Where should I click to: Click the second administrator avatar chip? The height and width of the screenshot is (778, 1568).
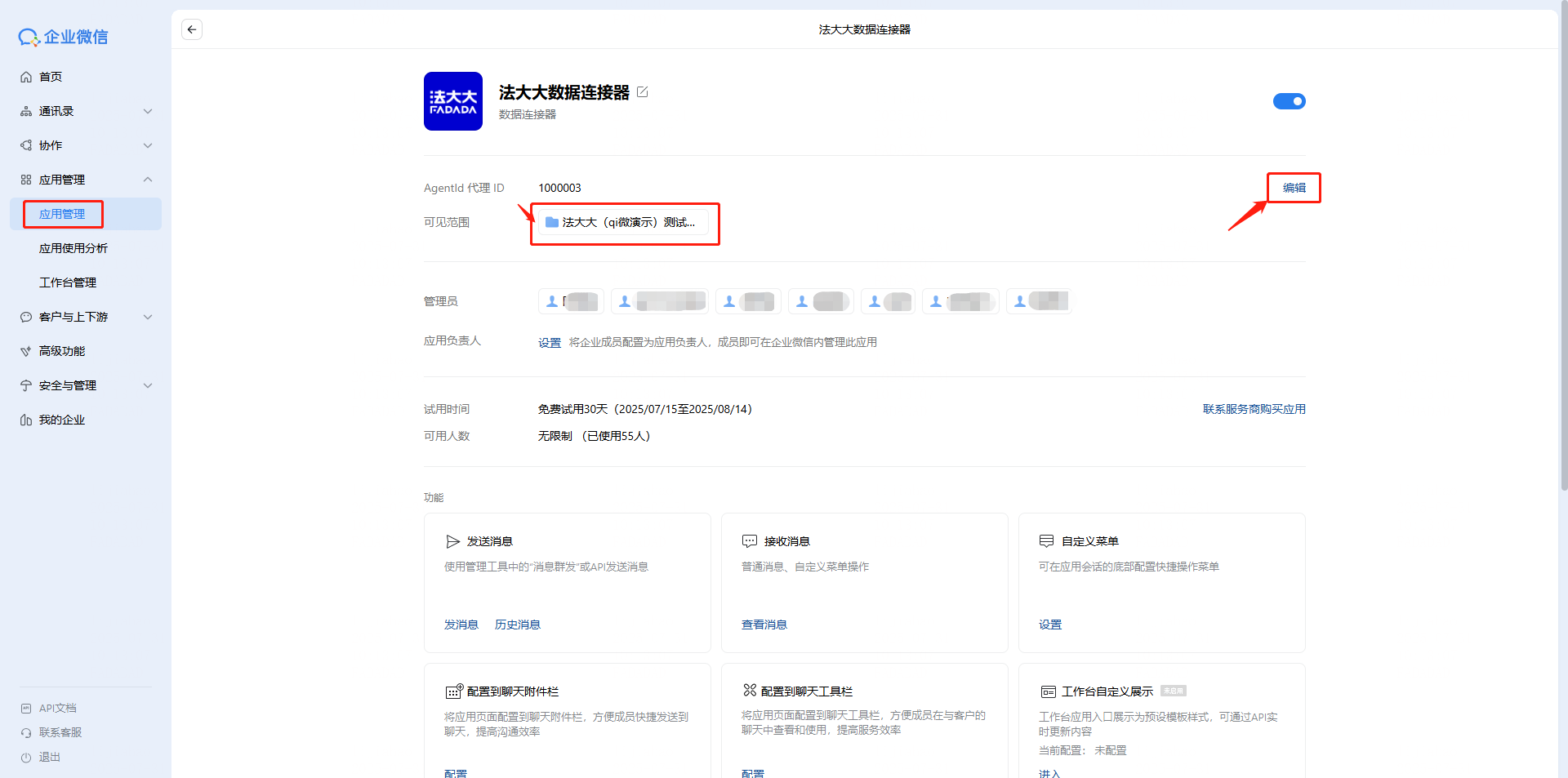[659, 301]
